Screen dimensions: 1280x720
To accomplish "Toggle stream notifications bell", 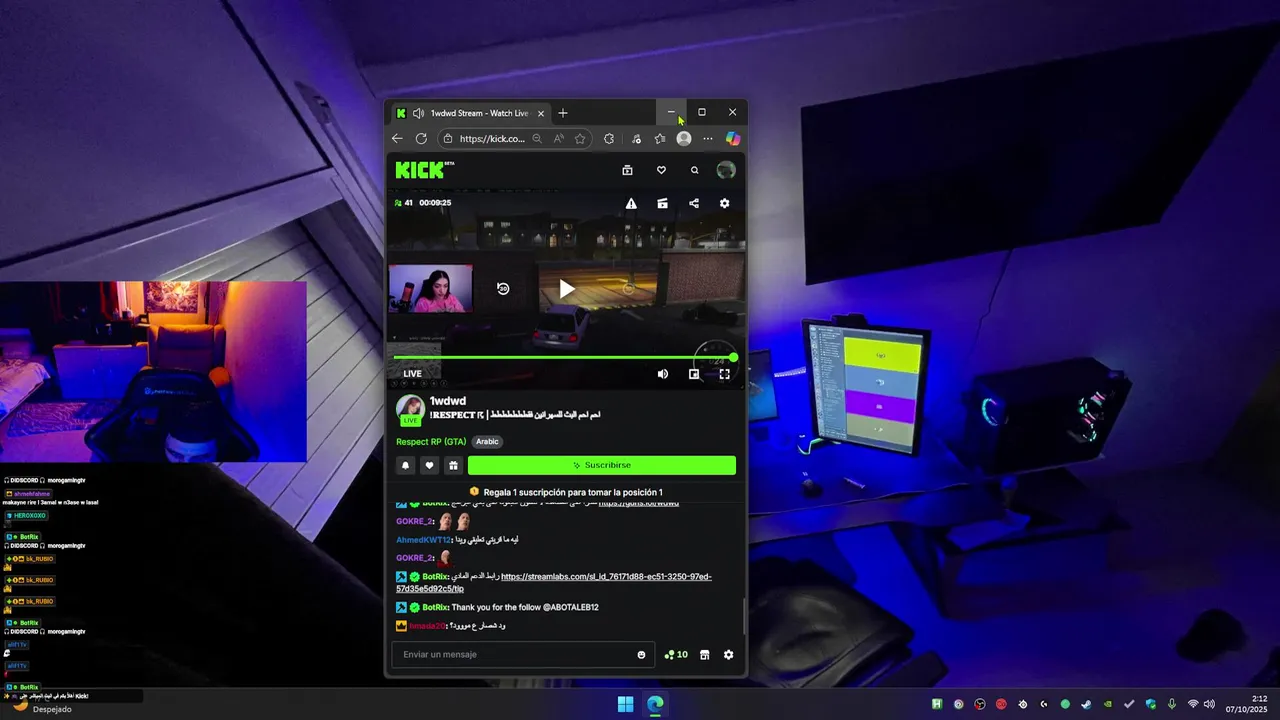I will coord(405,465).
